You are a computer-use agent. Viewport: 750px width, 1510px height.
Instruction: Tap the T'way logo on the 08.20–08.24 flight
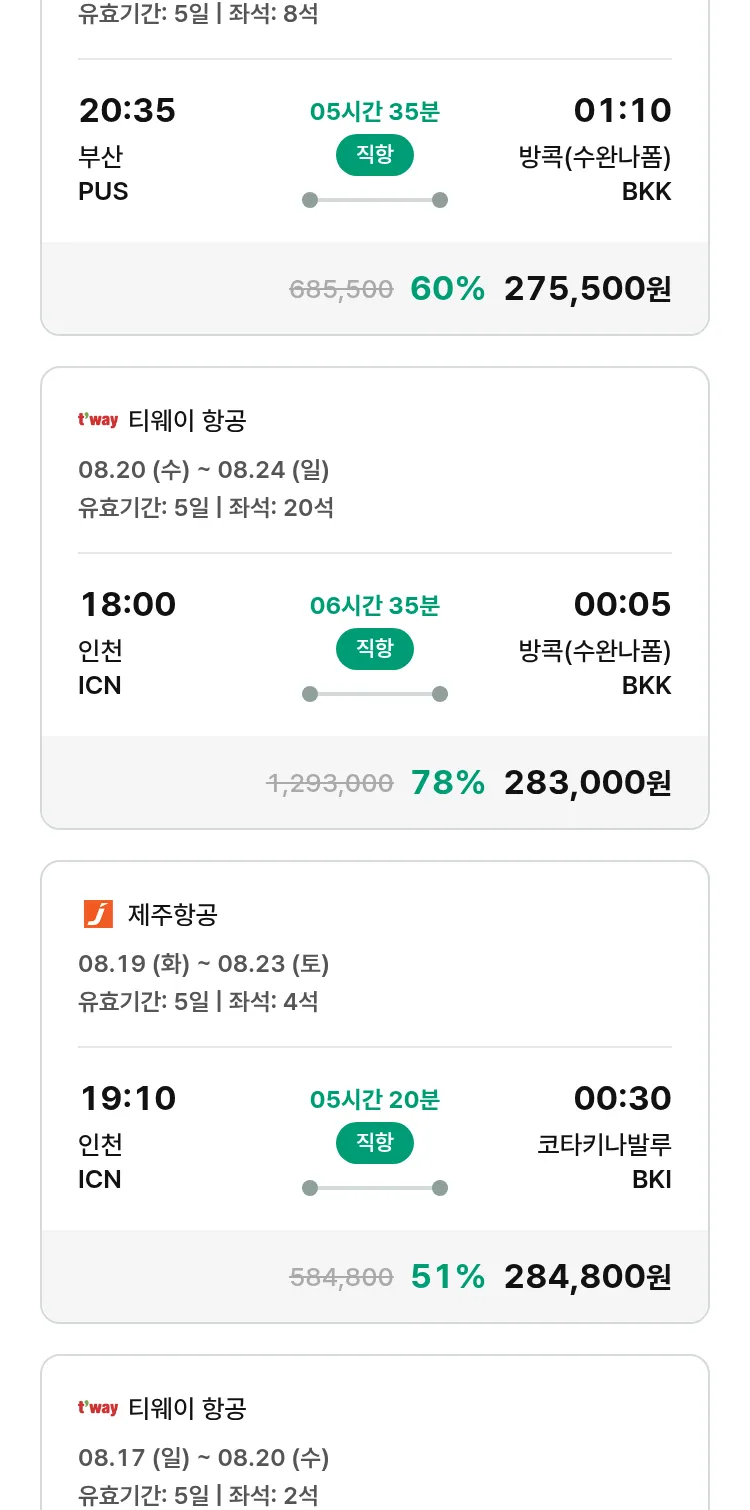pyautogui.click(x=98, y=420)
